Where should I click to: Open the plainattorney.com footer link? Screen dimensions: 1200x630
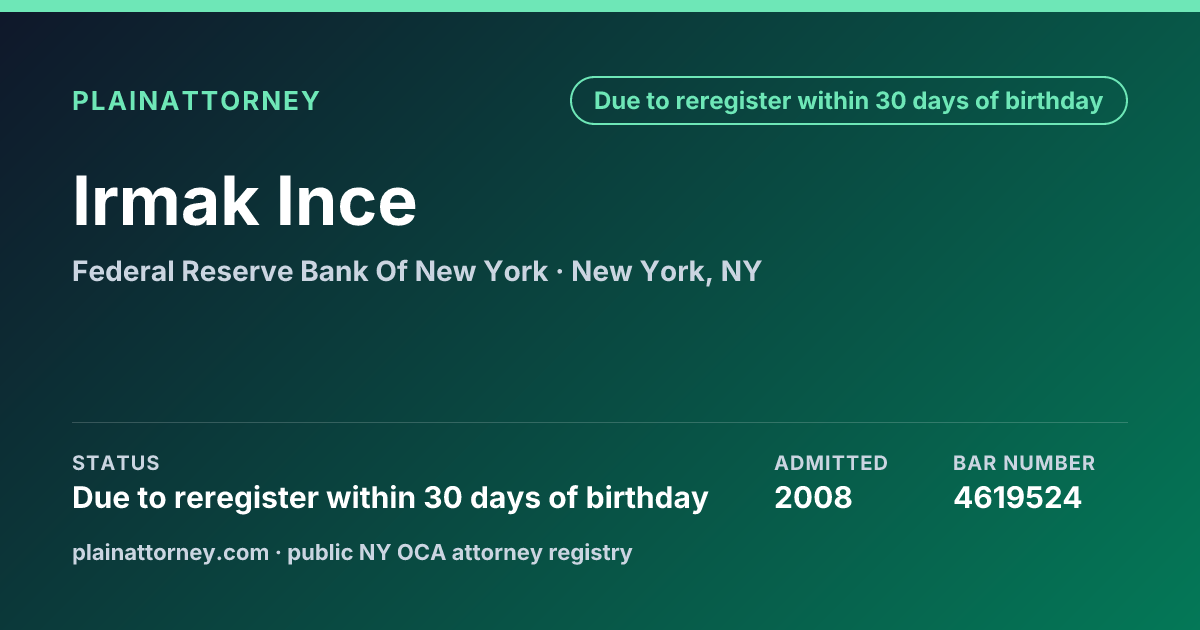[x=171, y=552]
